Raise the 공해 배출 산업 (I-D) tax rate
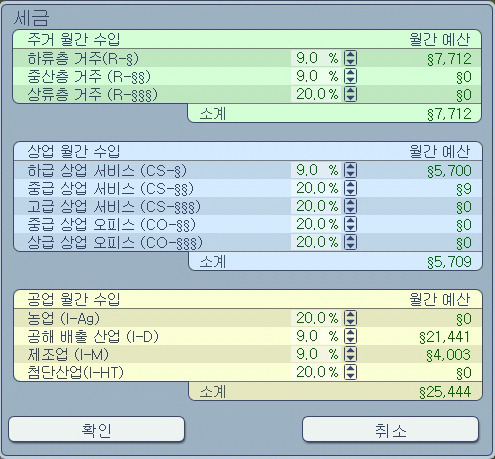 (x=350, y=332)
